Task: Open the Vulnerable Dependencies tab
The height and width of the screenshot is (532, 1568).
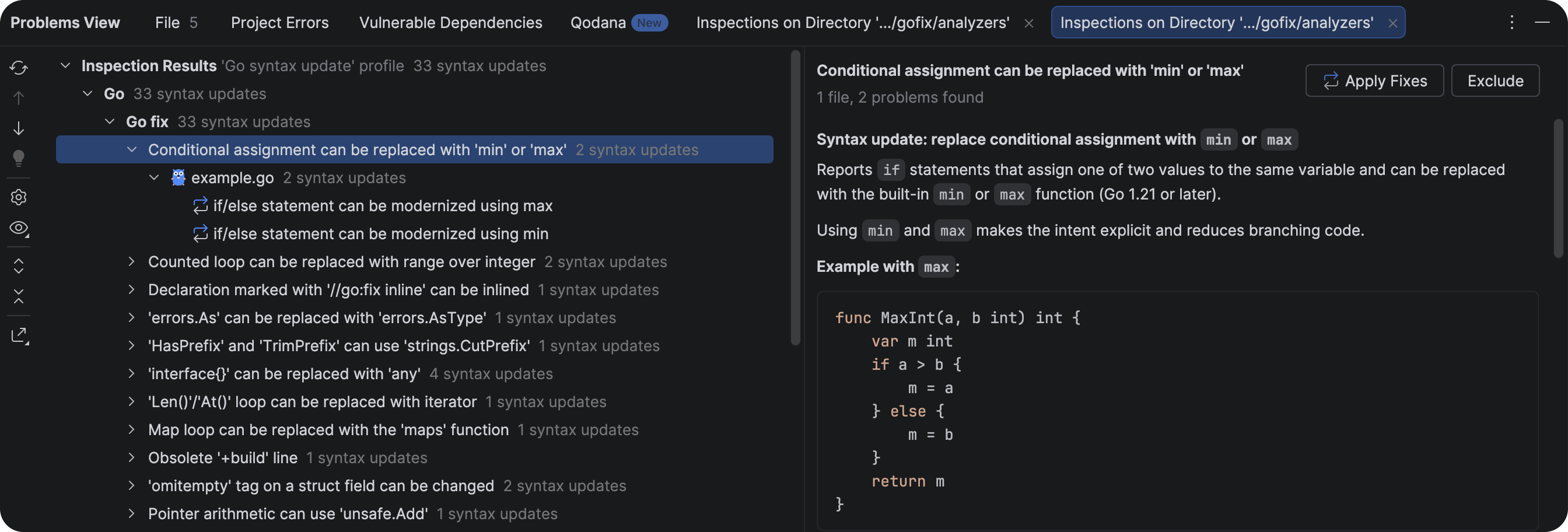Action: click(x=450, y=23)
